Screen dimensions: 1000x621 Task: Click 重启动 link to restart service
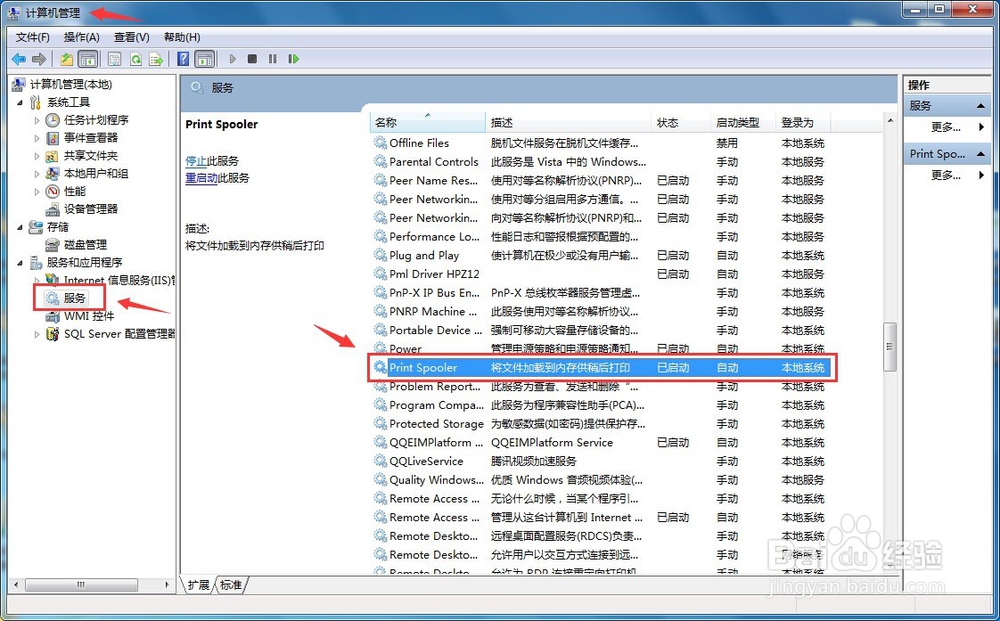202,178
